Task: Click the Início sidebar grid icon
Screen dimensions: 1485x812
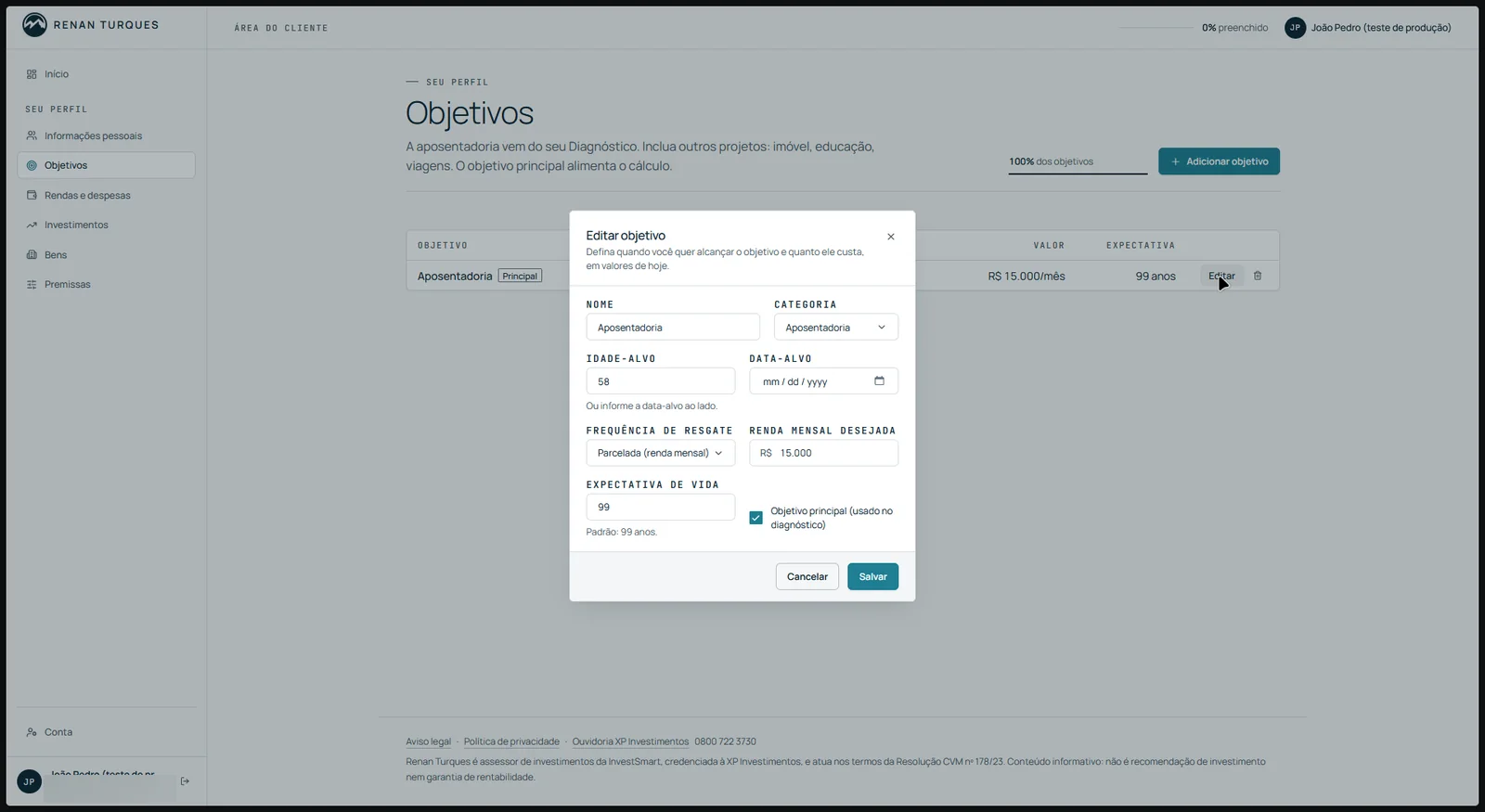Action: [x=32, y=74]
